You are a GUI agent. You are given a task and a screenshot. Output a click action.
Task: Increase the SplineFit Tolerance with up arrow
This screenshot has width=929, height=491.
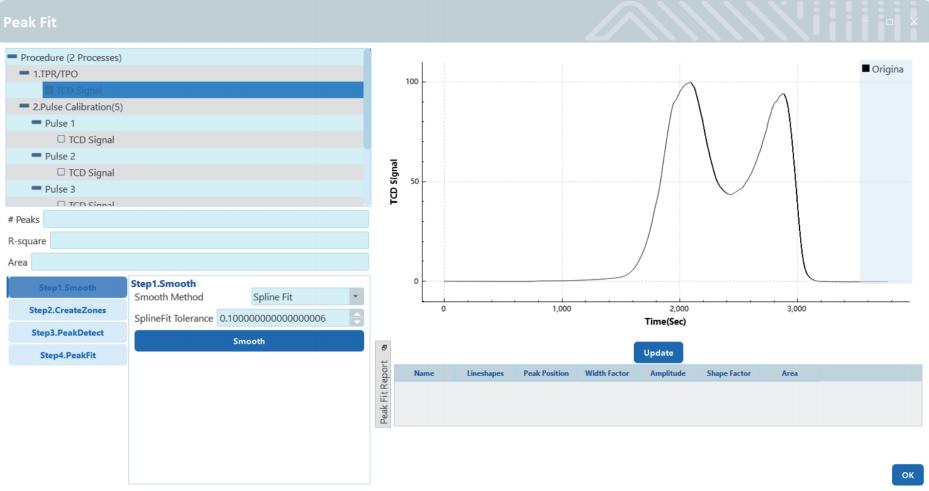[x=357, y=314]
